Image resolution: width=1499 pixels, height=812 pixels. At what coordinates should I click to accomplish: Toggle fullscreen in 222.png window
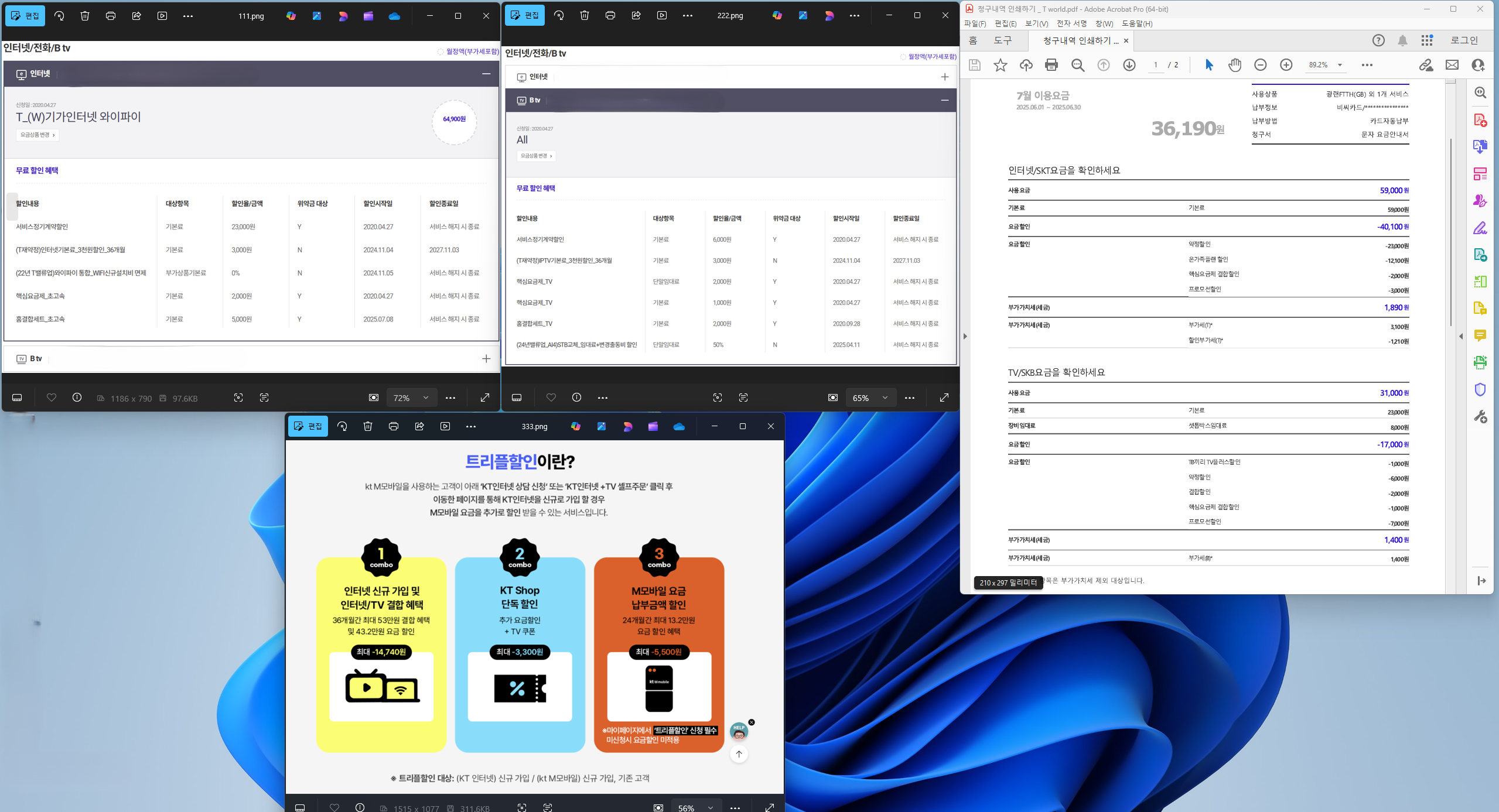coord(944,398)
